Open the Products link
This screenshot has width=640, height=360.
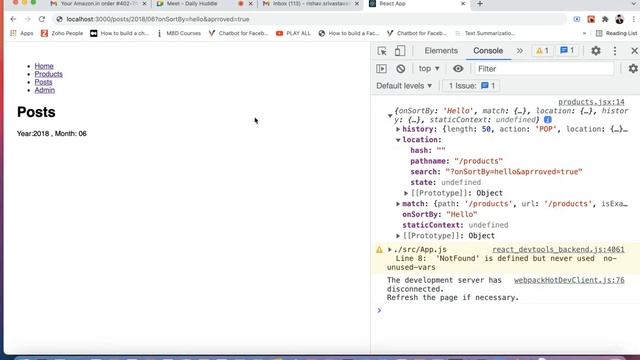(x=49, y=74)
